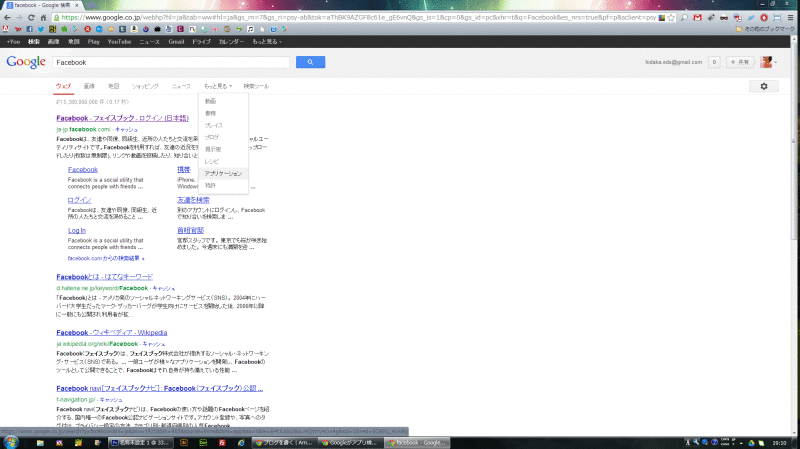Open 'YouTube' in the black Google bar

[x=119, y=41]
